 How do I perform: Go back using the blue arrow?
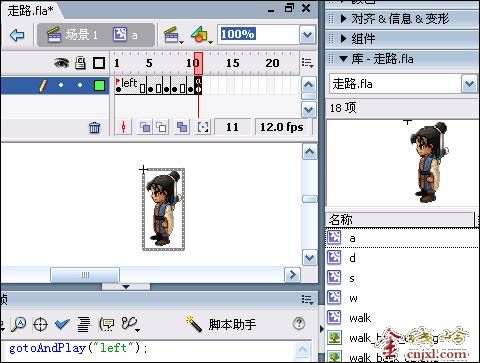coord(17,35)
